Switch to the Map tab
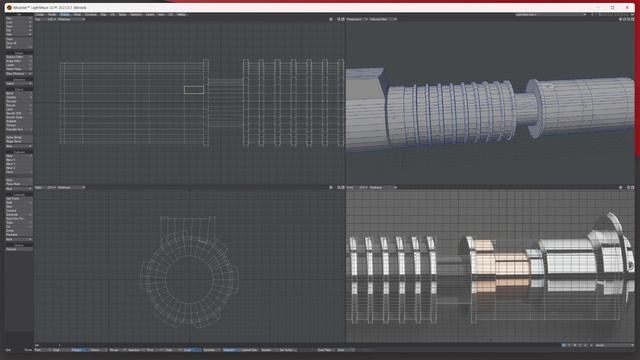Screen dimensions: 640x360 pyautogui.click(x=103, y=15)
